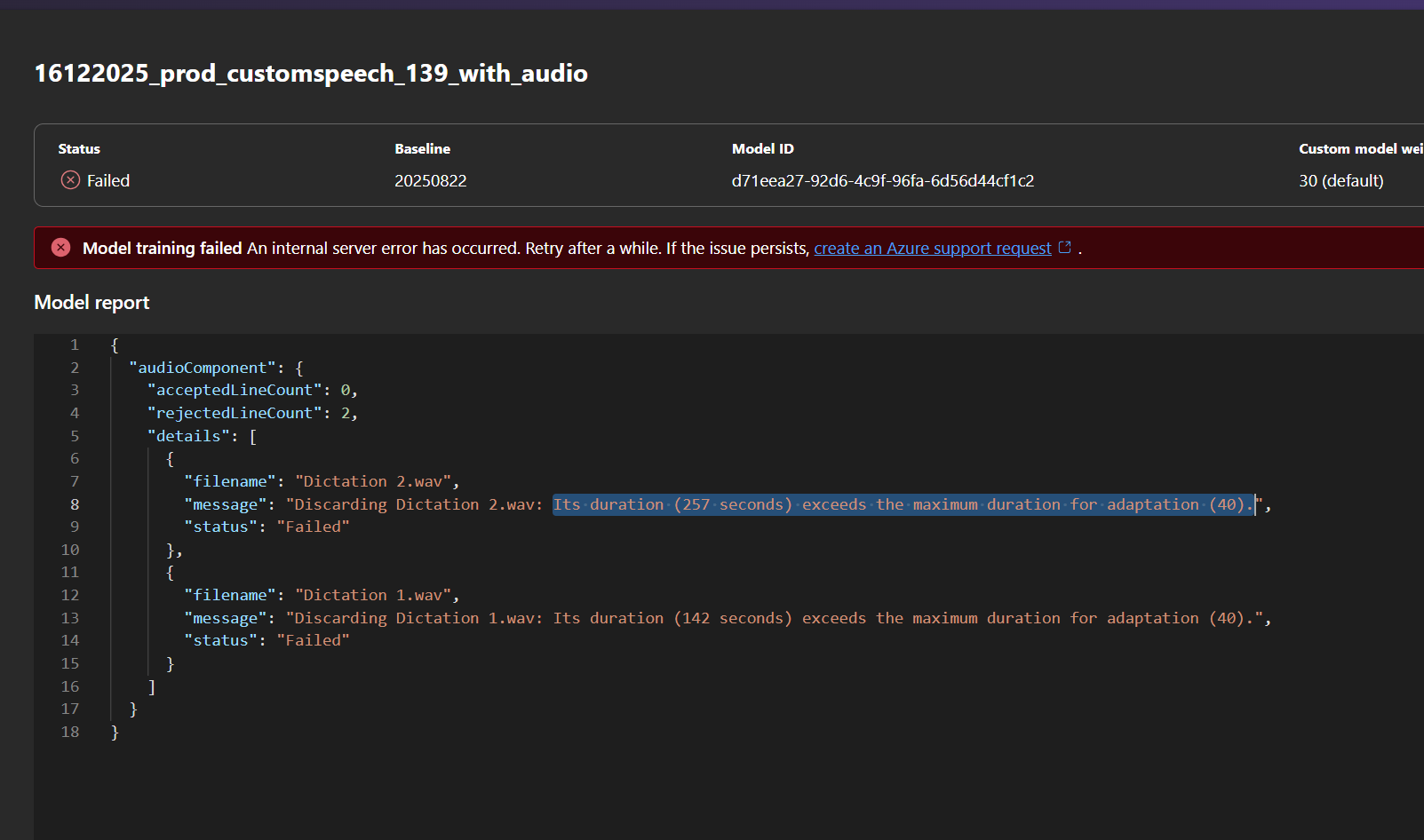Viewport: 1424px width, 840px height.
Task: Click the filename value "Dictation 1.wav"
Action: [x=373, y=595]
